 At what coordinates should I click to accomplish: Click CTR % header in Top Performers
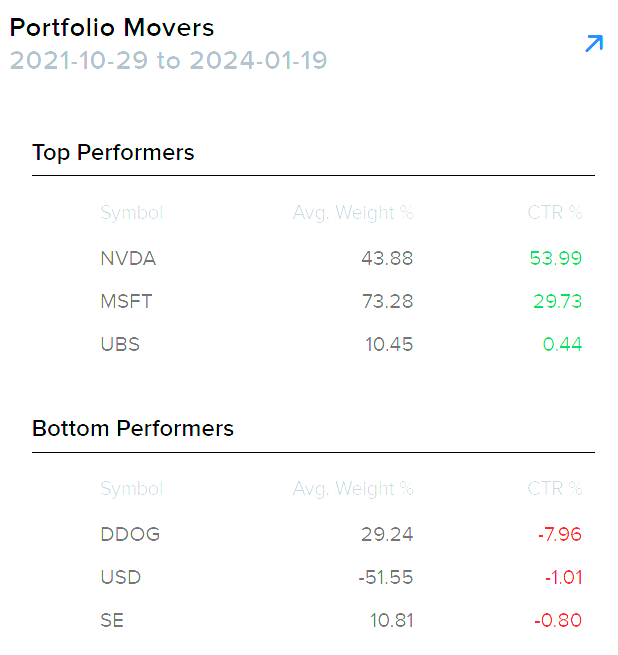tap(555, 213)
